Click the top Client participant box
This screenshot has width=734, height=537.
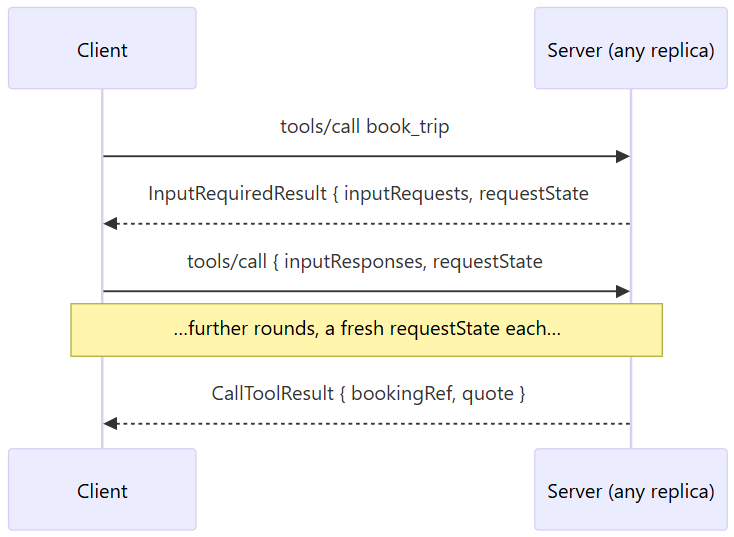[102, 48]
